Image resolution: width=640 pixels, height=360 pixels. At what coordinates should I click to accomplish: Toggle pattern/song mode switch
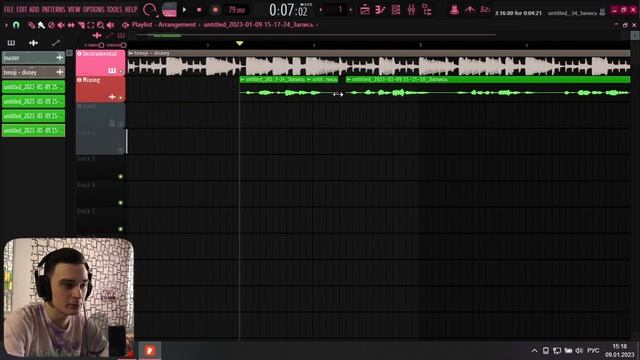coord(169,10)
